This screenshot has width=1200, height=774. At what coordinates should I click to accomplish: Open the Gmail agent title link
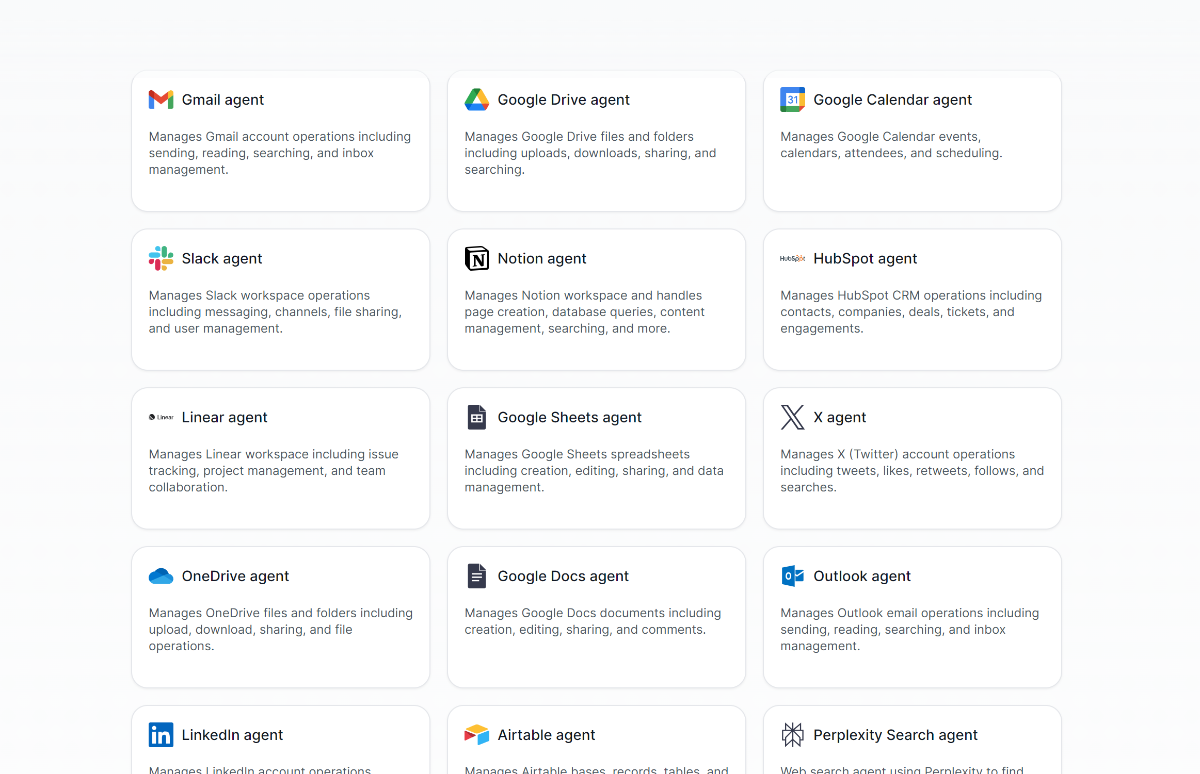click(223, 100)
